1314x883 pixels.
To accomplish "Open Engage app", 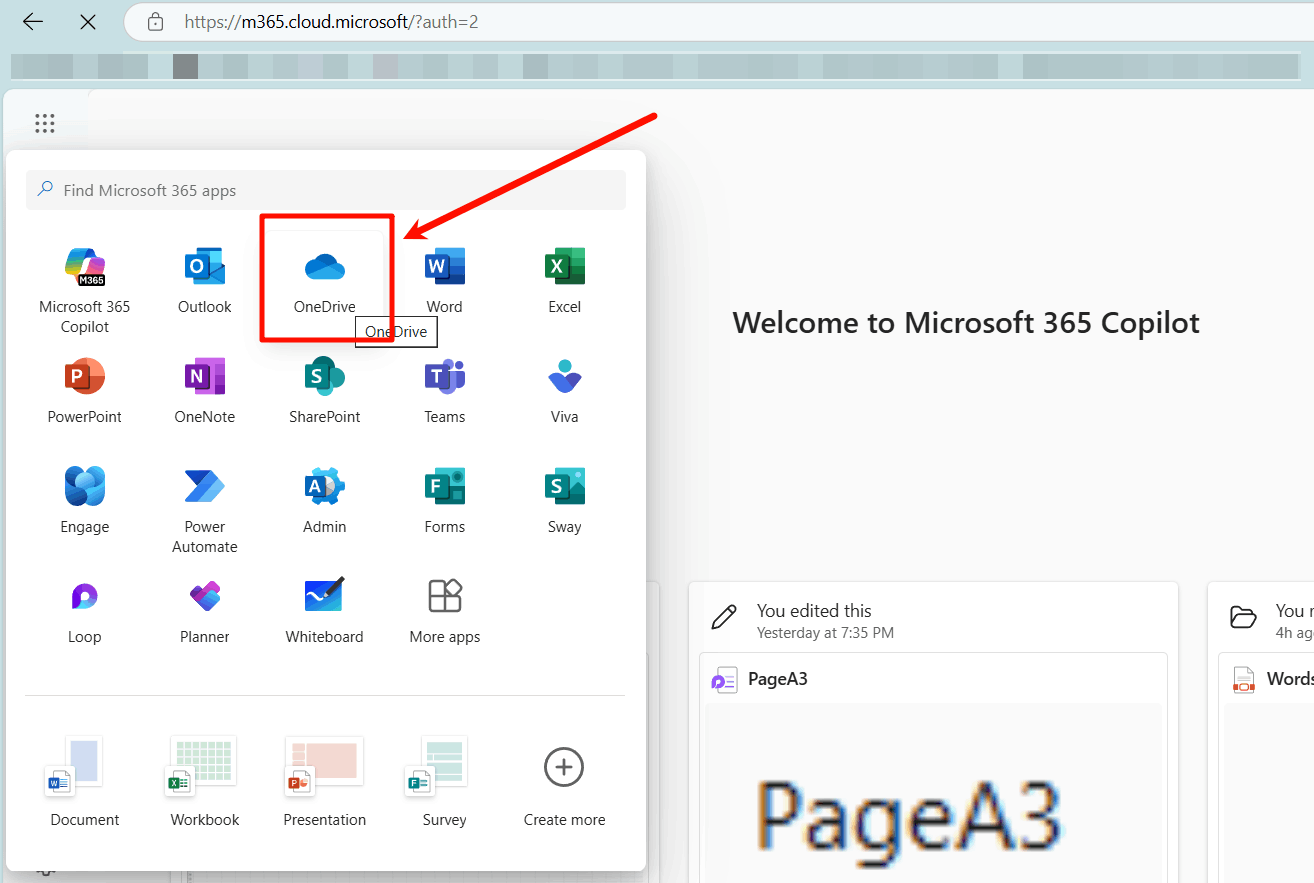I will (85, 500).
